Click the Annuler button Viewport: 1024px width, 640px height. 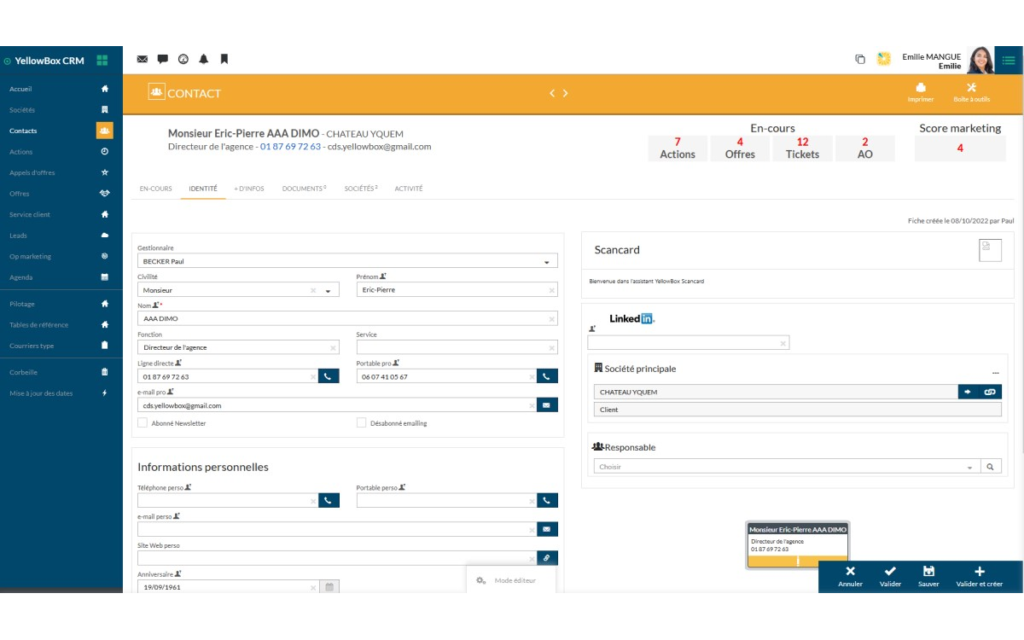[x=850, y=577]
